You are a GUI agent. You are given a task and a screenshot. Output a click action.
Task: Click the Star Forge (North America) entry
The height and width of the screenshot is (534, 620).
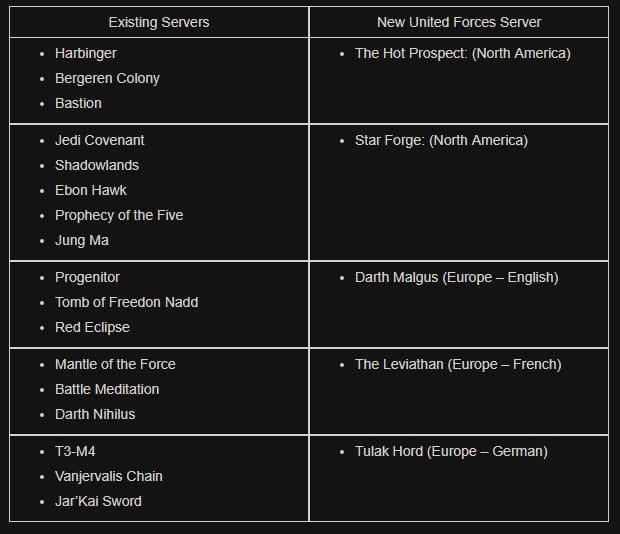click(441, 140)
